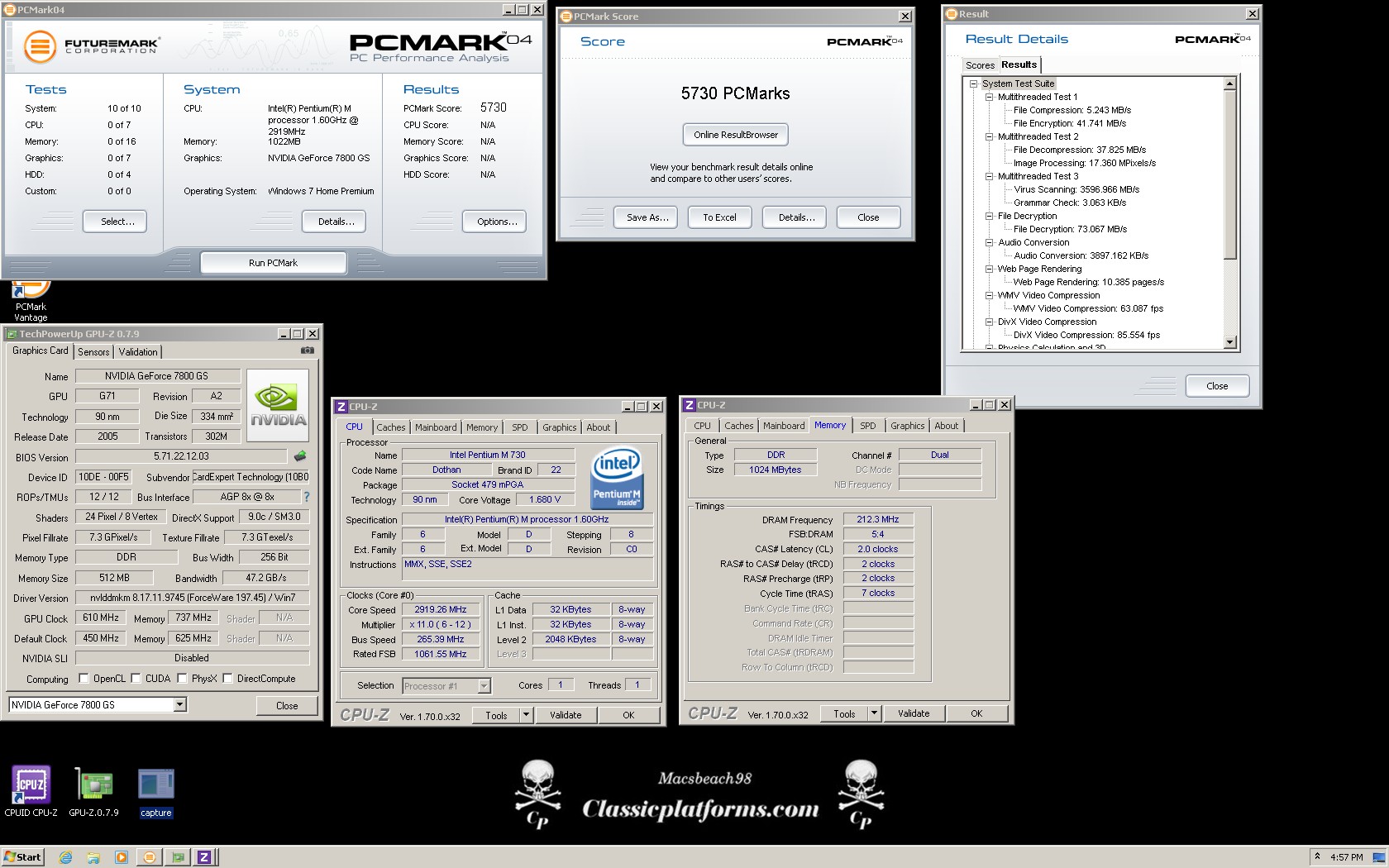This screenshot has height=868, width=1389.
Task: Click Validate in CPU-Z Memory window
Action: pos(914,713)
